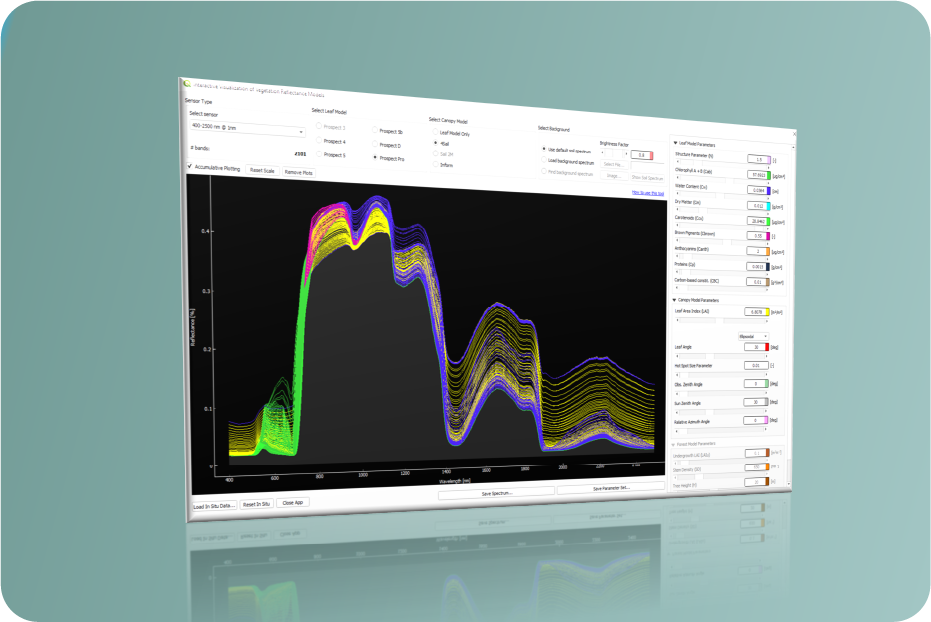Click the yellow Leaf Area Index color swatch

pos(768,312)
